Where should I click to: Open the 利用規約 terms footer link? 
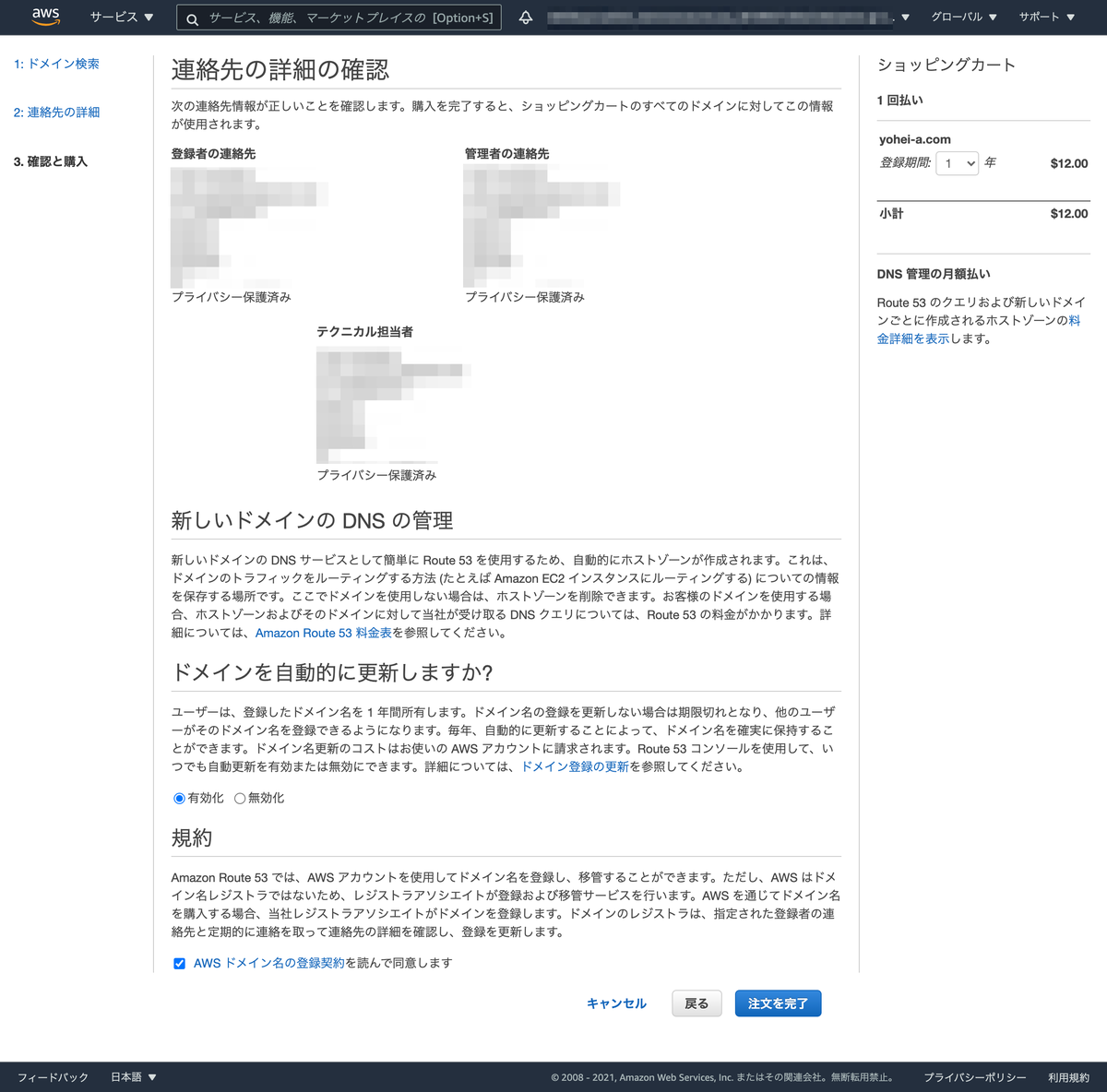click(x=1068, y=1077)
